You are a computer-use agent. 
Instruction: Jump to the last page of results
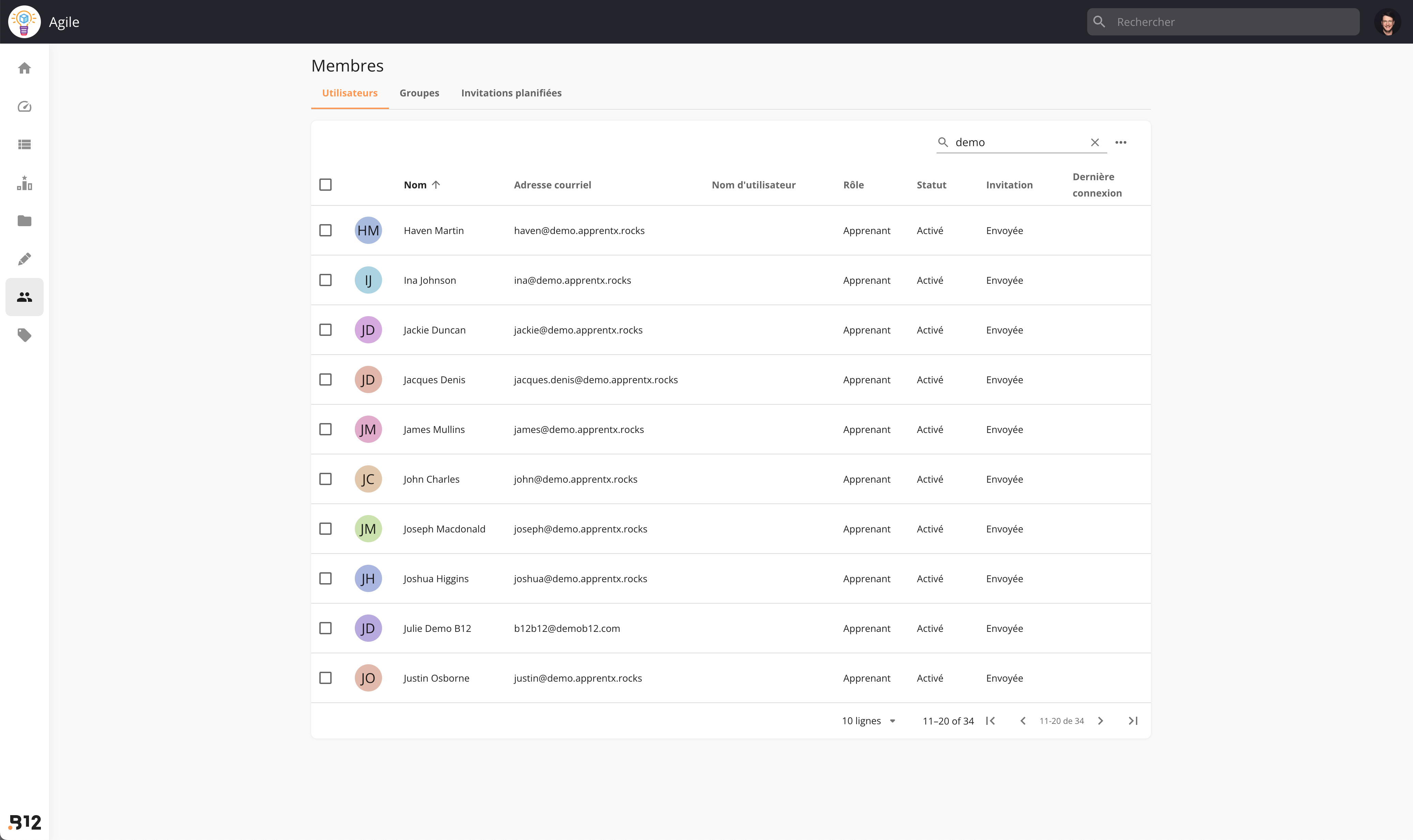(x=1133, y=720)
